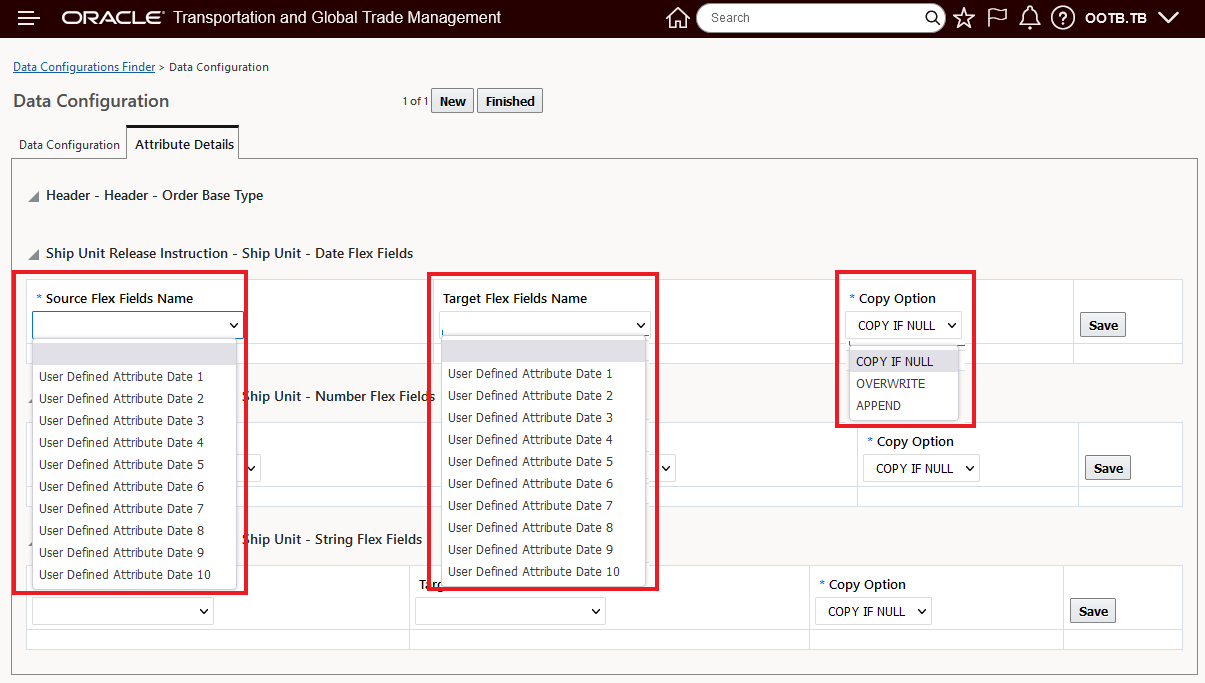Save the Date Flex Fields row
1205x683 pixels.
tap(1103, 325)
